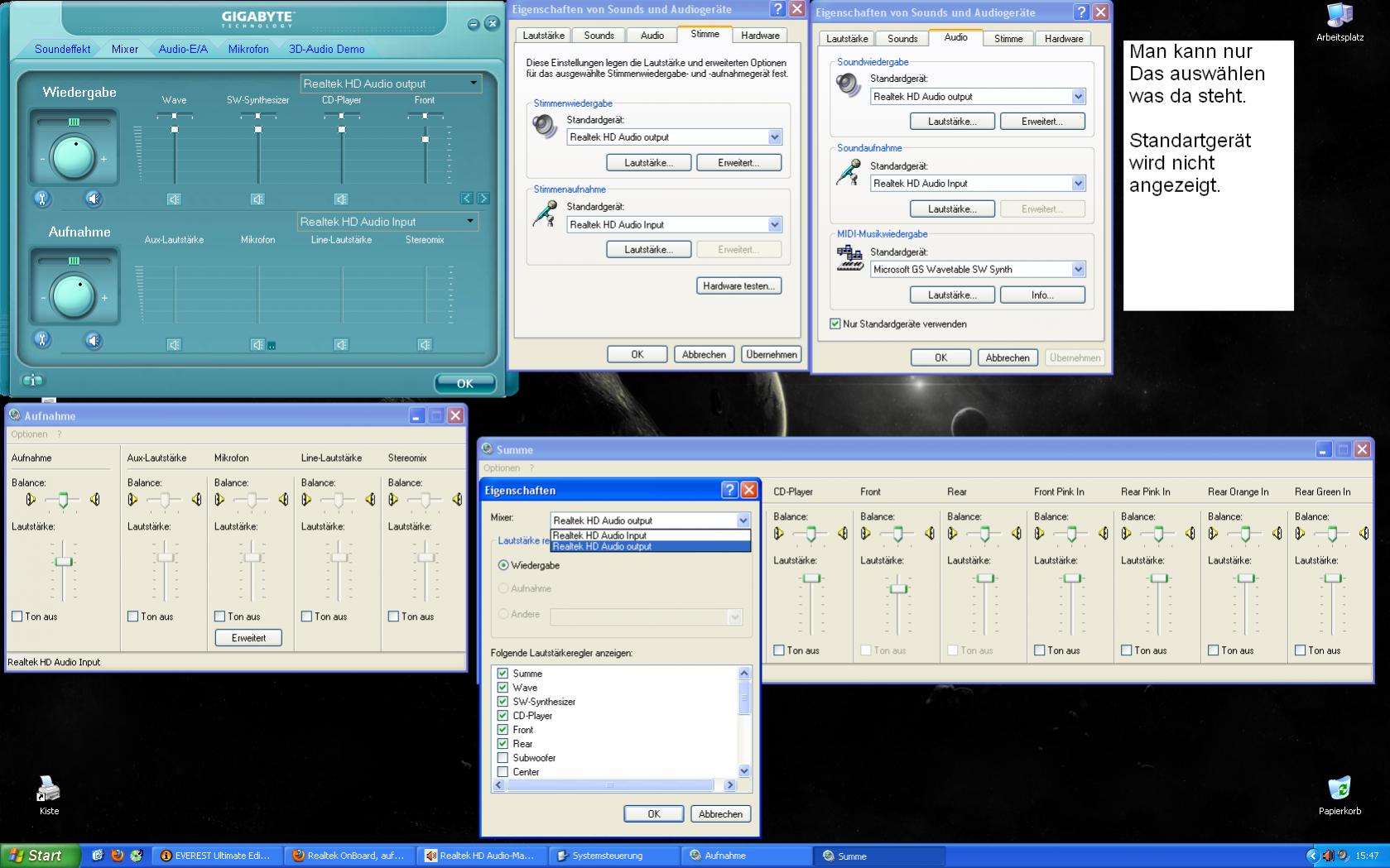
Task: Click Erweitert button under Mikrofon in Aufnahme window
Action: tap(248, 638)
